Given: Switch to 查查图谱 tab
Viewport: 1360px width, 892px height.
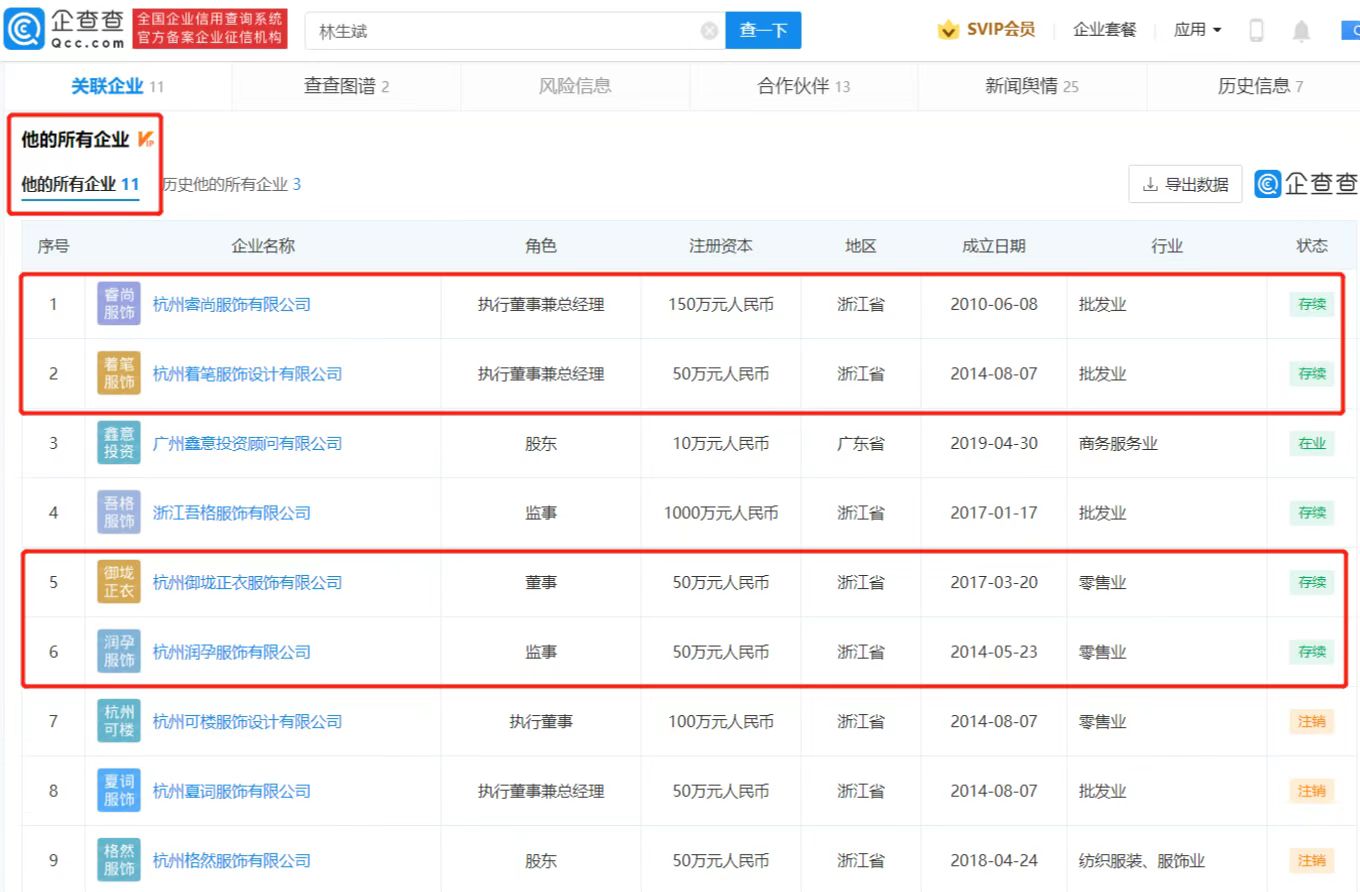Looking at the screenshot, I should 346,86.
